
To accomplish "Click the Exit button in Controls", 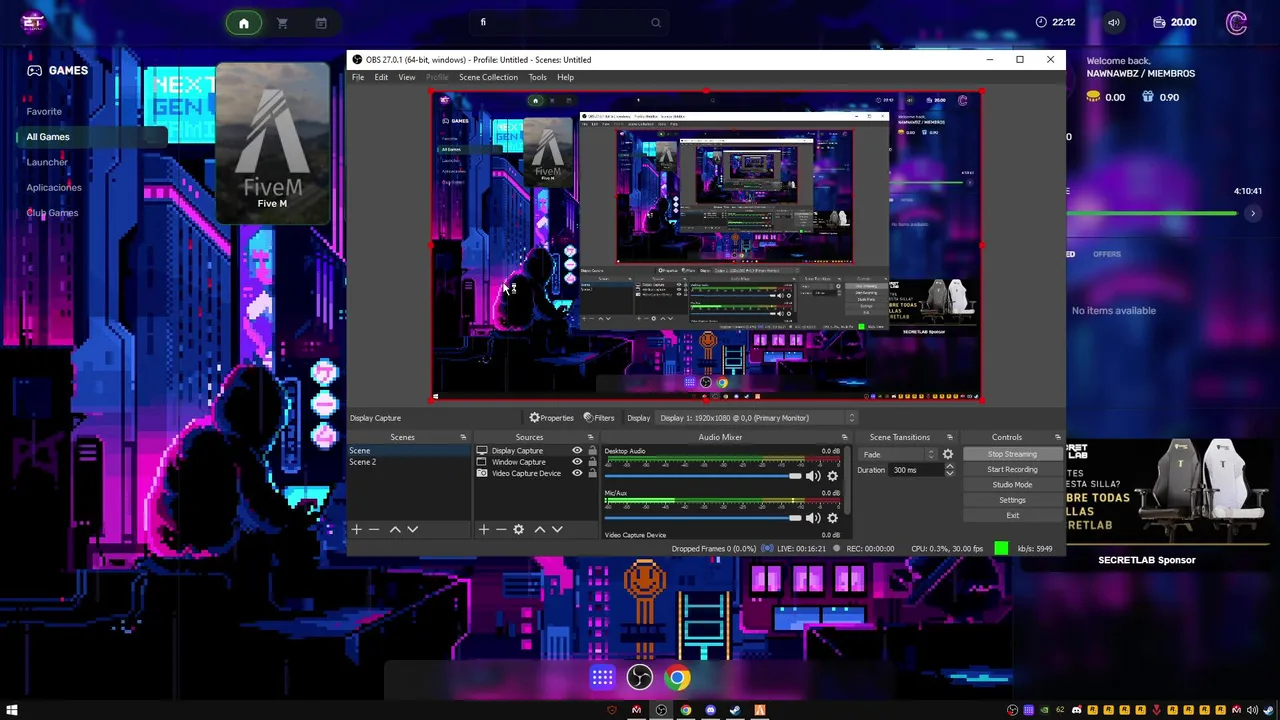I will (x=1012, y=516).
